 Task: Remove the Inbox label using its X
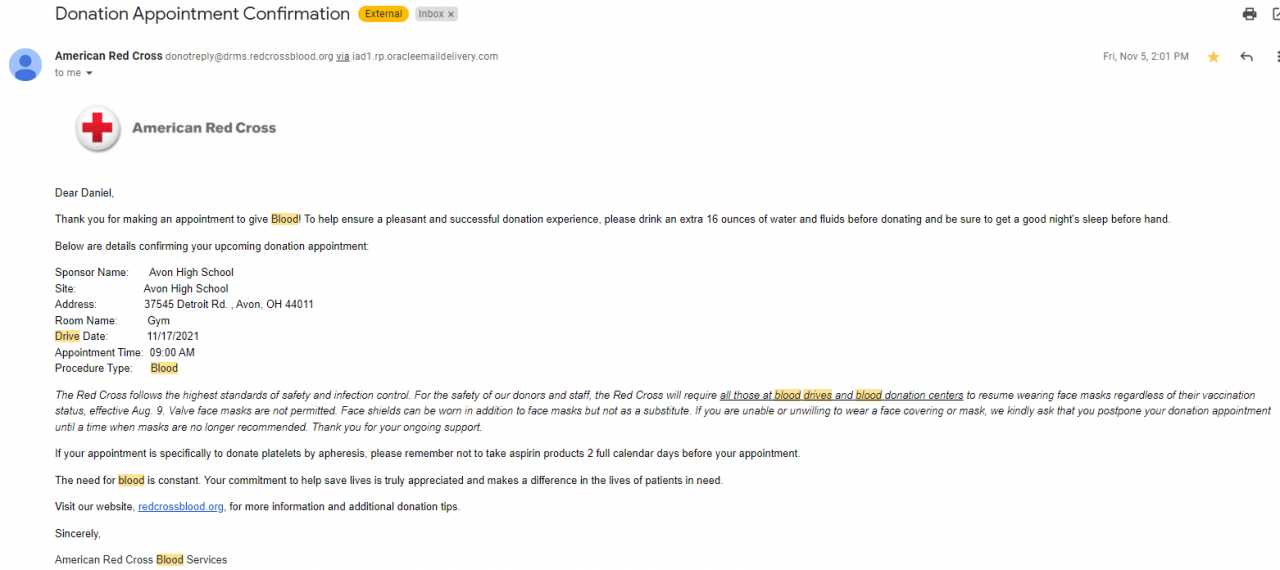click(451, 14)
